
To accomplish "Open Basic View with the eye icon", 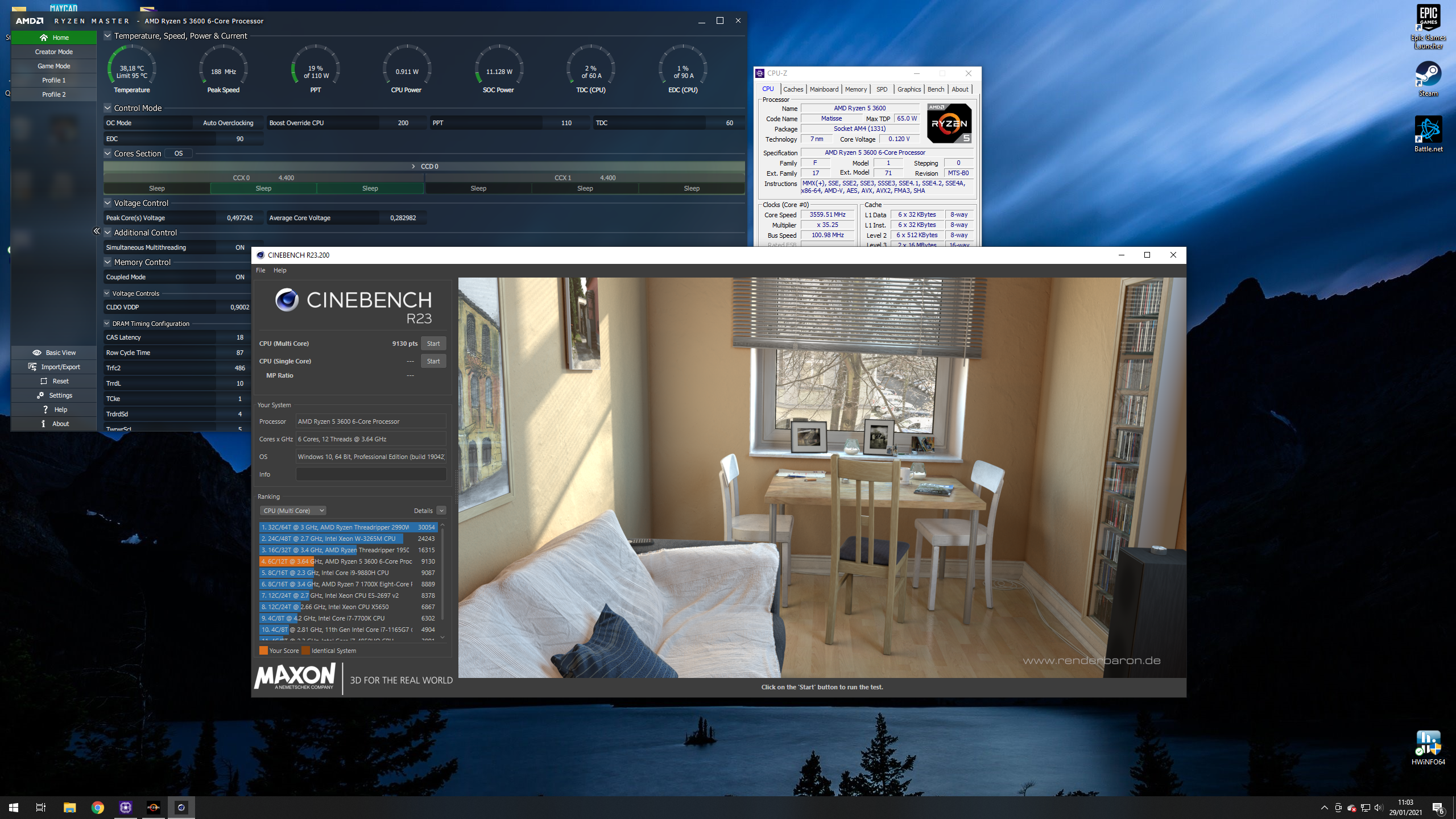I will coord(37,353).
